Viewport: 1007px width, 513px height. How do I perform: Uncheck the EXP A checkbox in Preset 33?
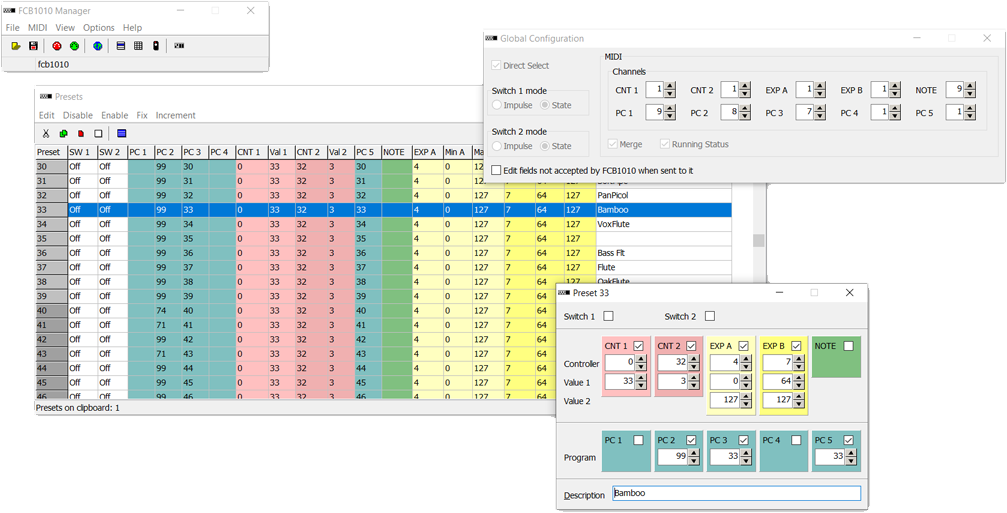[x=744, y=345]
